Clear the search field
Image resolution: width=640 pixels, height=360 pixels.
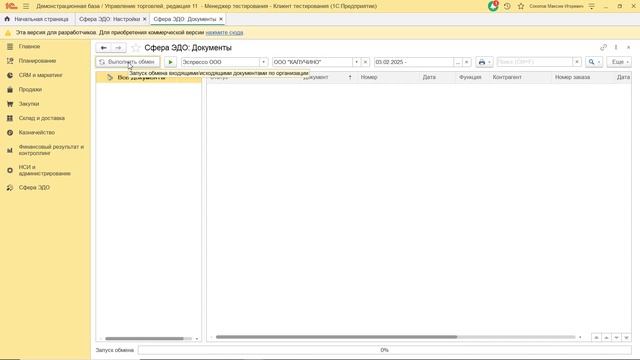coord(577,62)
